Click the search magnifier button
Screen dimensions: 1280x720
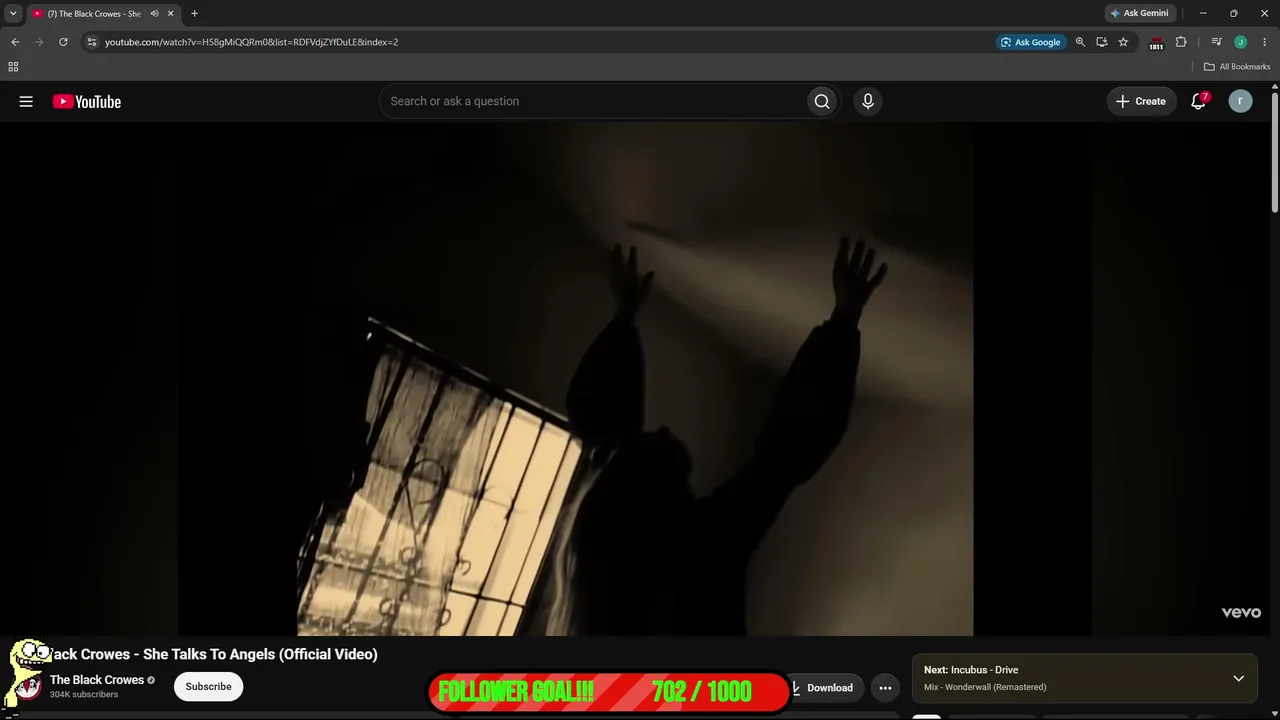point(822,101)
